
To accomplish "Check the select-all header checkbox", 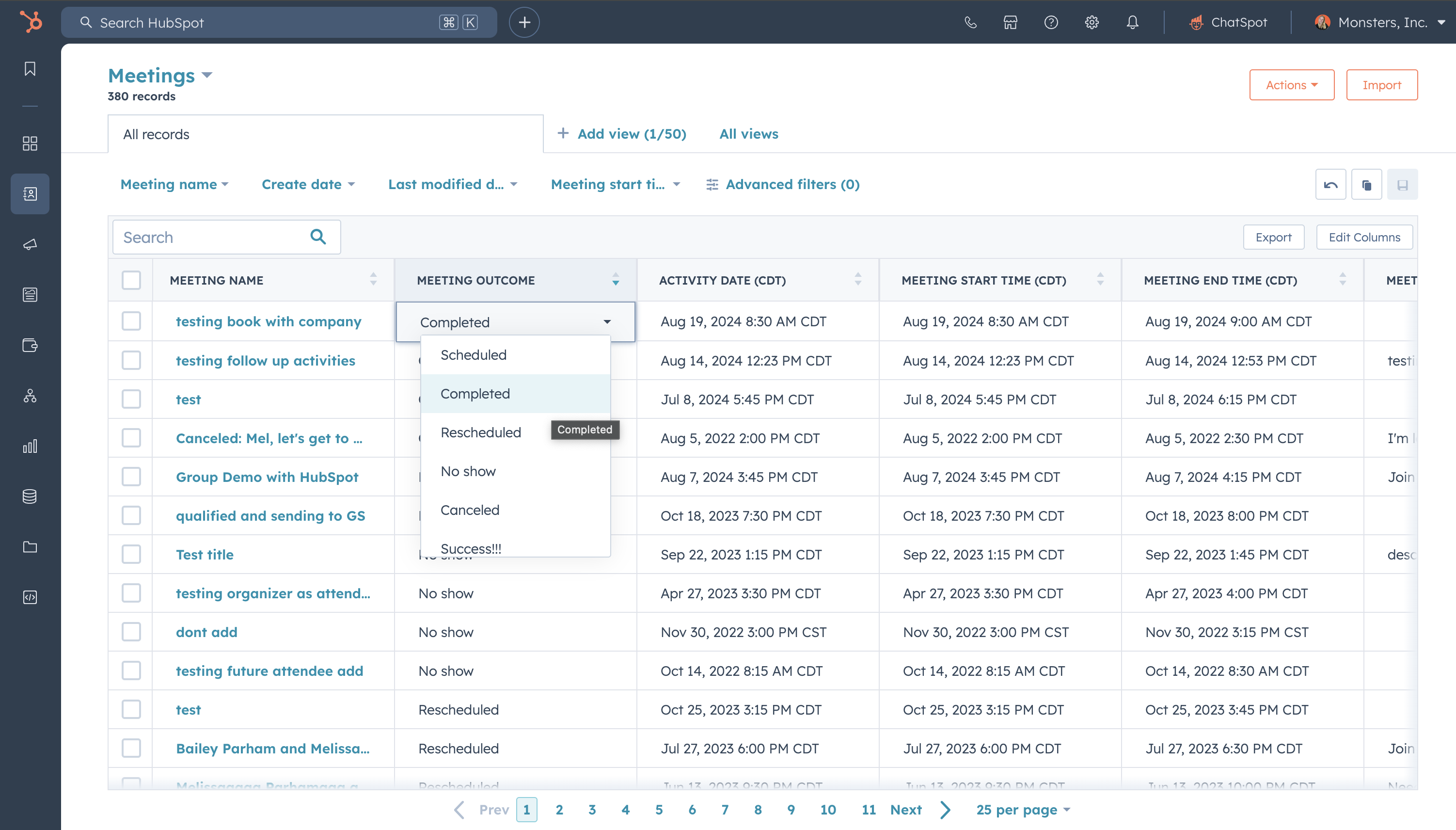I will [131, 280].
